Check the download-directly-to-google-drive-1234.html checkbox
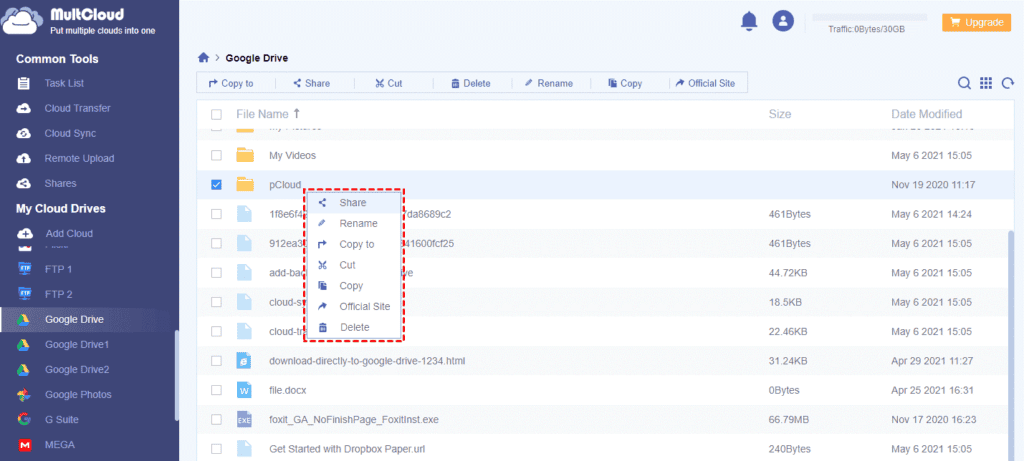 coord(216,360)
